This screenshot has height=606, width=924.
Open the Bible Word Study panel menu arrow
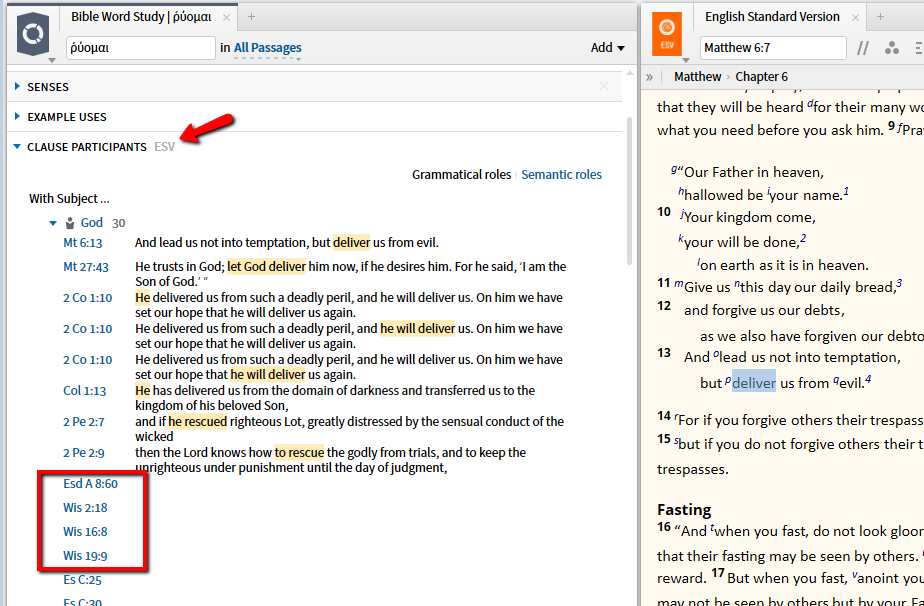tap(52, 60)
